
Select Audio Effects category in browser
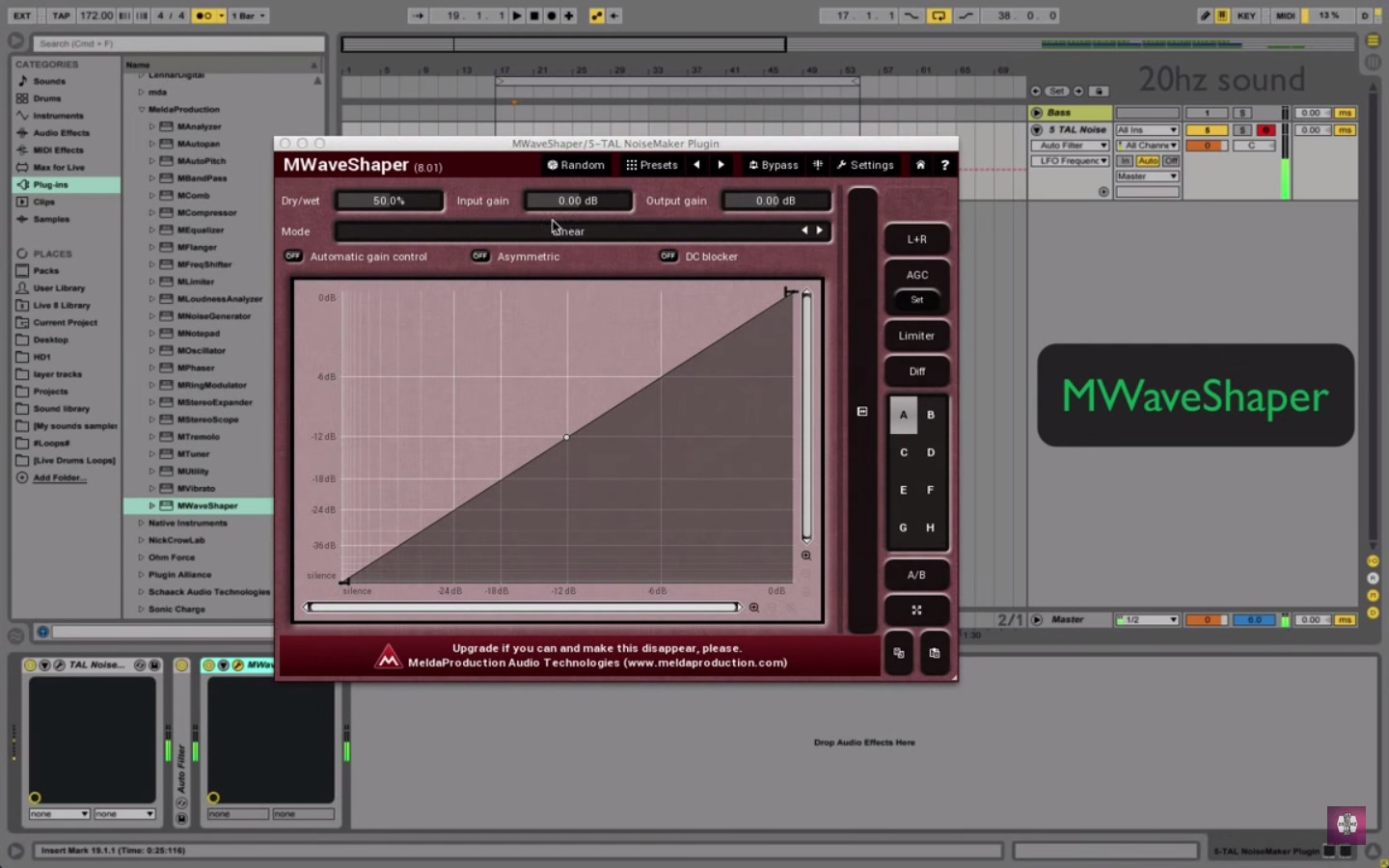pyautogui.click(x=67, y=133)
